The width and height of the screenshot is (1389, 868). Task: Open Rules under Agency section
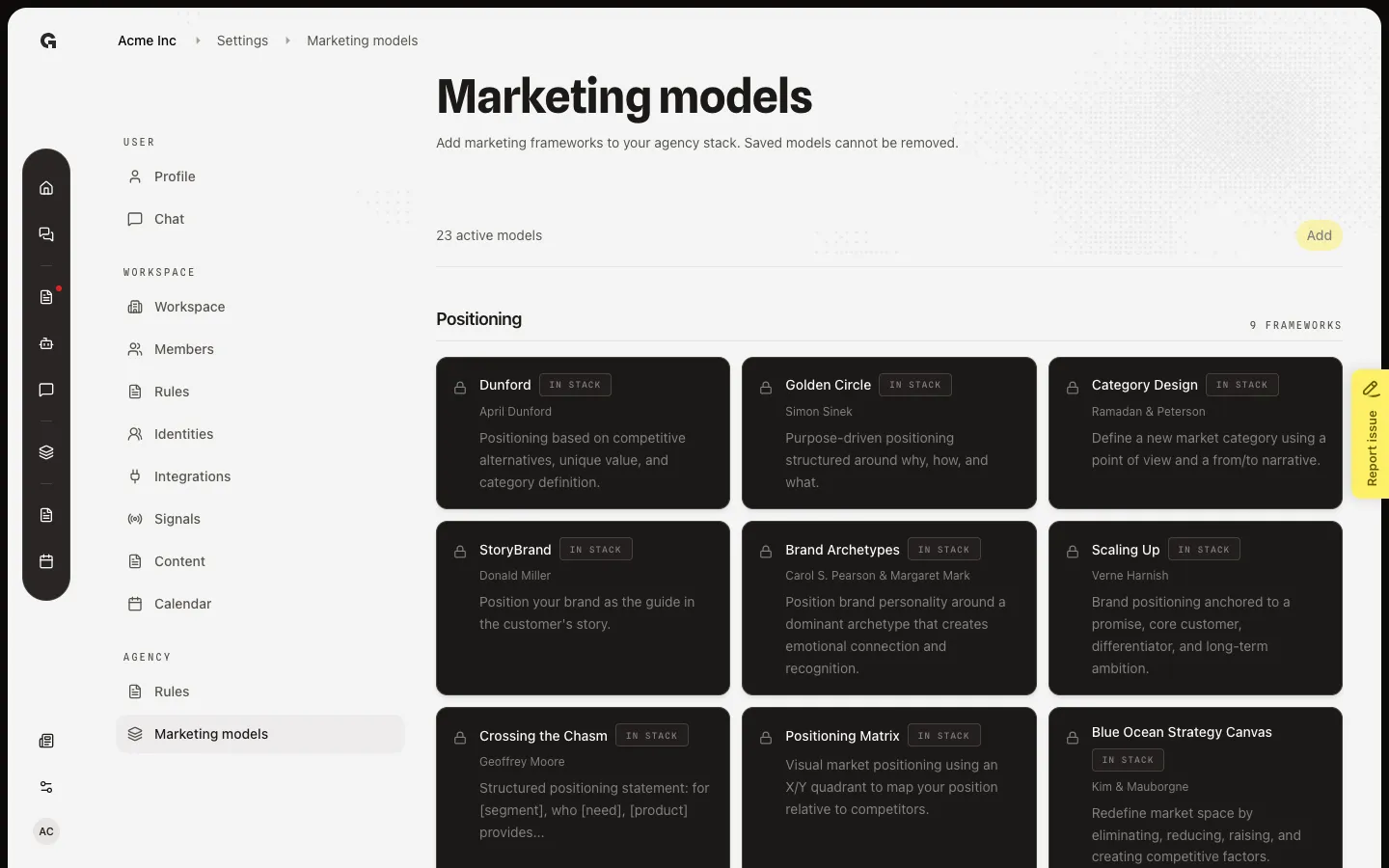point(260,692)
